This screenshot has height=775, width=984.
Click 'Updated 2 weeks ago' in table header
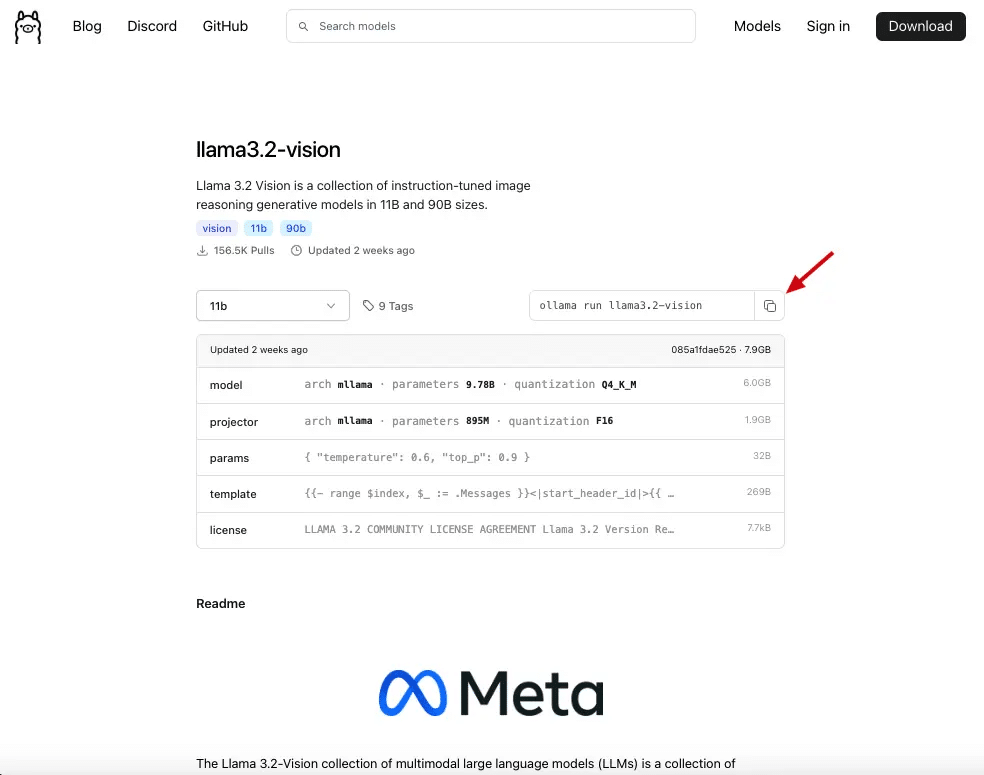point(259,350)
